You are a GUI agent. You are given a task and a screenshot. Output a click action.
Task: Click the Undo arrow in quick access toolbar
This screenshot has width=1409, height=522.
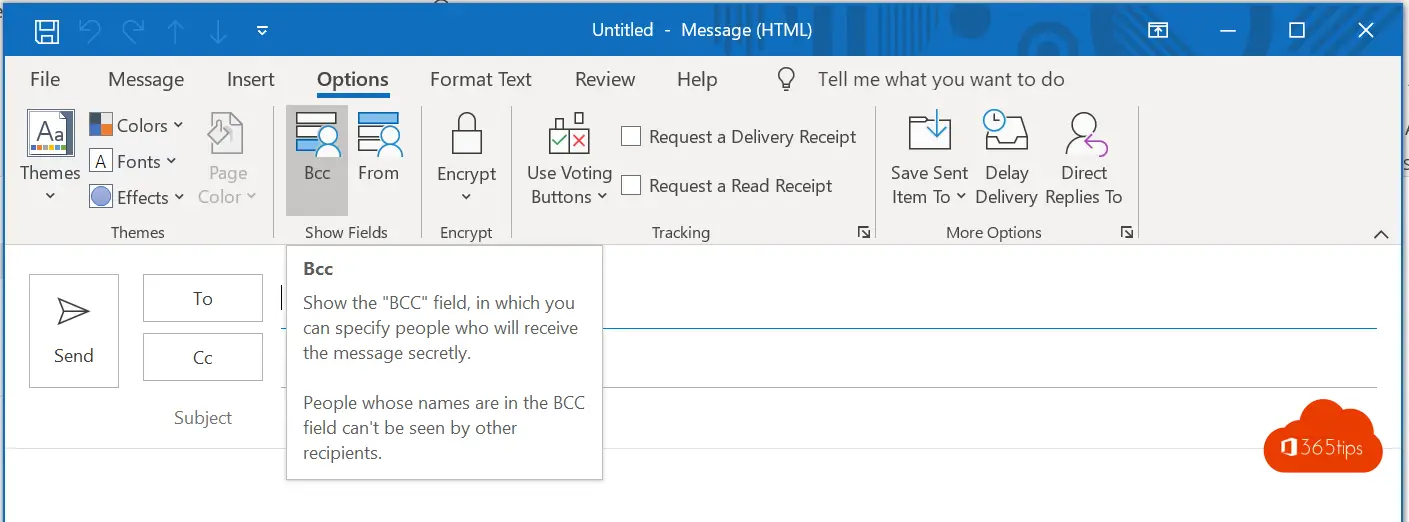[x=90, y=31]
